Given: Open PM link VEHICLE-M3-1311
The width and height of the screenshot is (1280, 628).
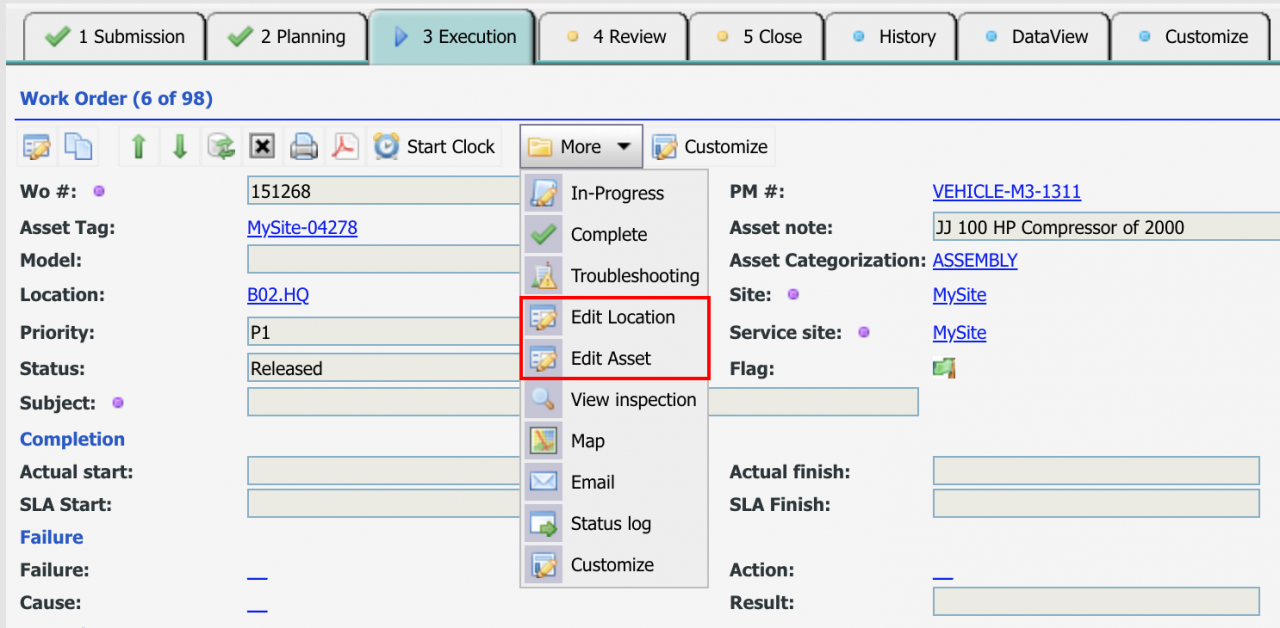Looking at the screenshot, I should pyautogui.click(x=1006, y=192).
